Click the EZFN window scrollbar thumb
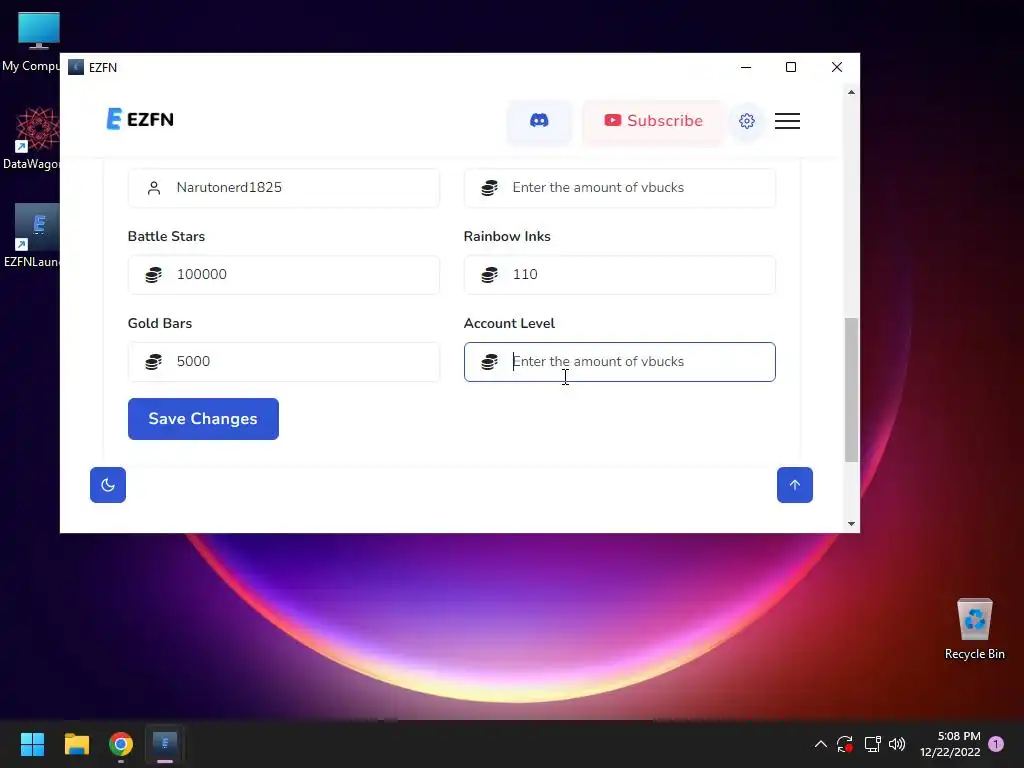This screenshot has width=1024, height=768. 851,390
